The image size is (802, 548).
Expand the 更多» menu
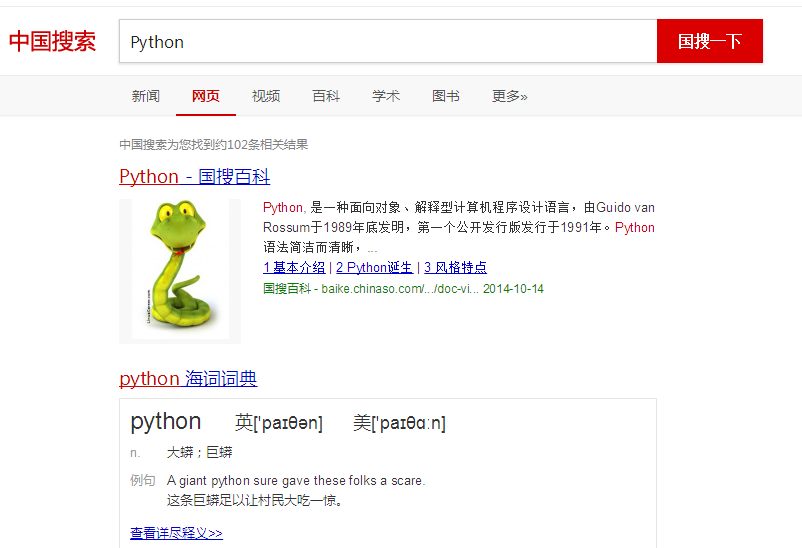point(509,96)
